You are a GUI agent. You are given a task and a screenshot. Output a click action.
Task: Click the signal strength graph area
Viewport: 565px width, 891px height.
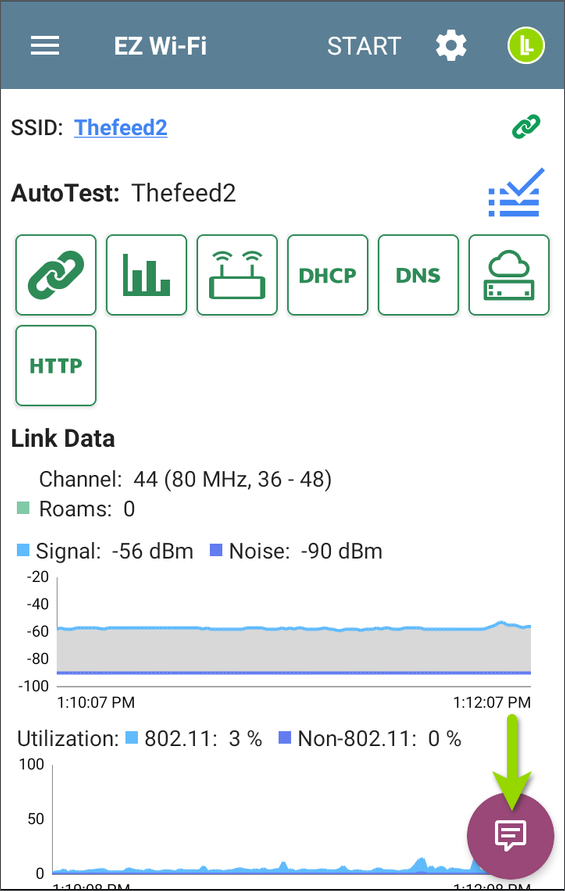[x=293, y=631]
